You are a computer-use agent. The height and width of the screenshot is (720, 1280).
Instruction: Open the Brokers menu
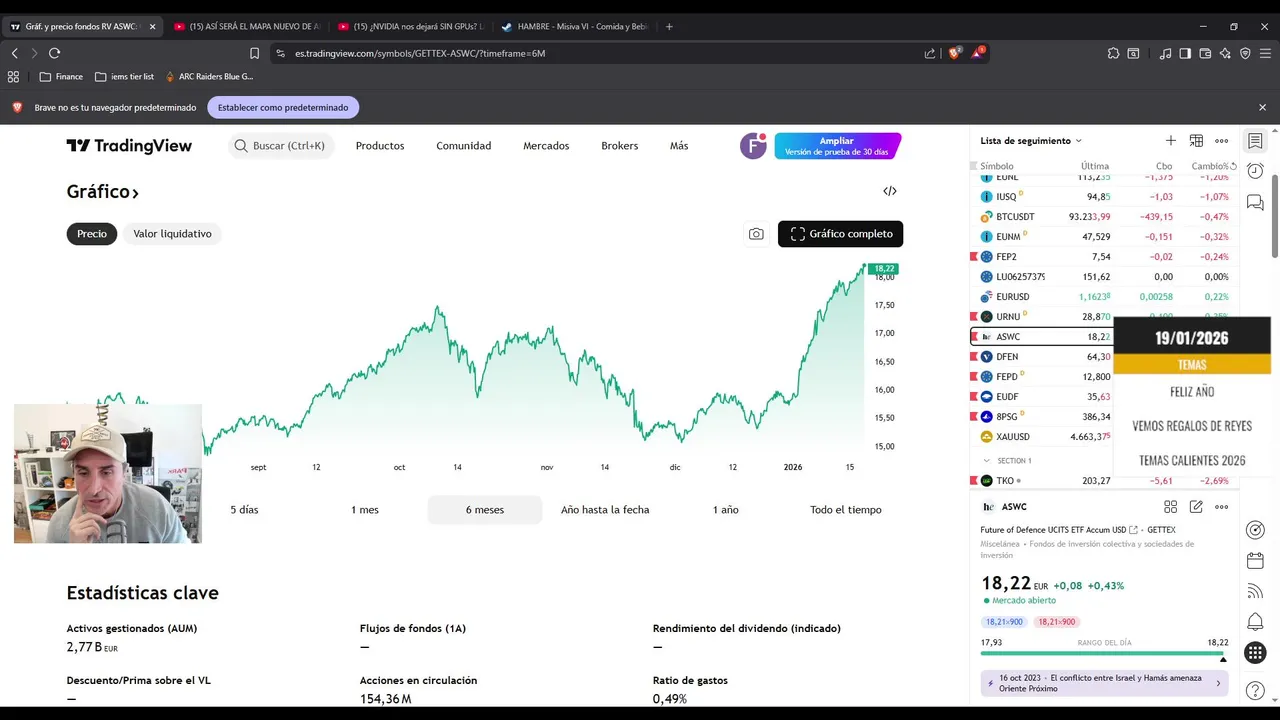pyautogui.click(x=620, y=146)
